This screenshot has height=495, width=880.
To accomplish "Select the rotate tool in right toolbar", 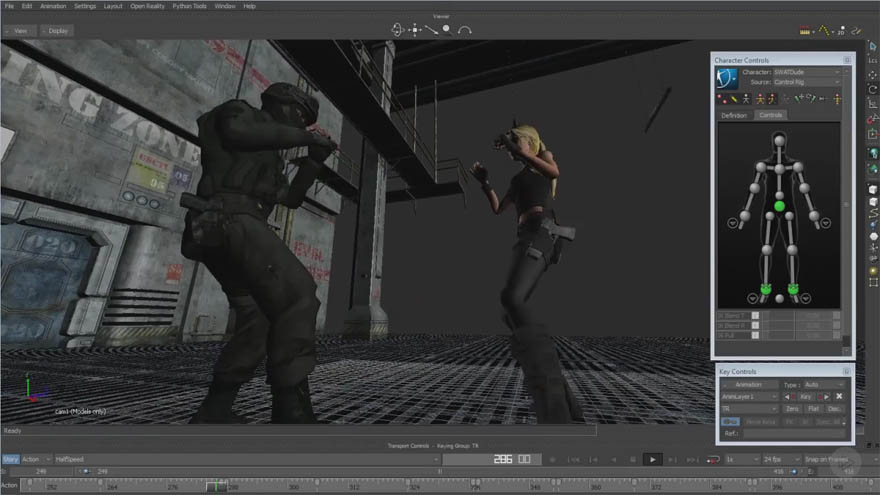I will point(873,89).
